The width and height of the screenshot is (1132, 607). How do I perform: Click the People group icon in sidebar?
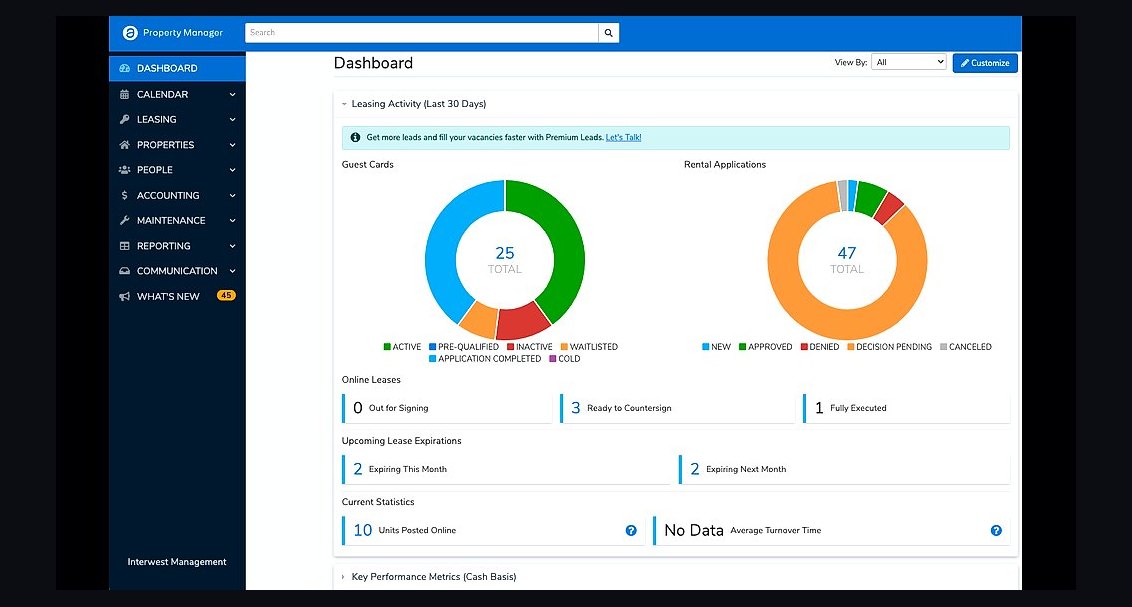[124, 170]
